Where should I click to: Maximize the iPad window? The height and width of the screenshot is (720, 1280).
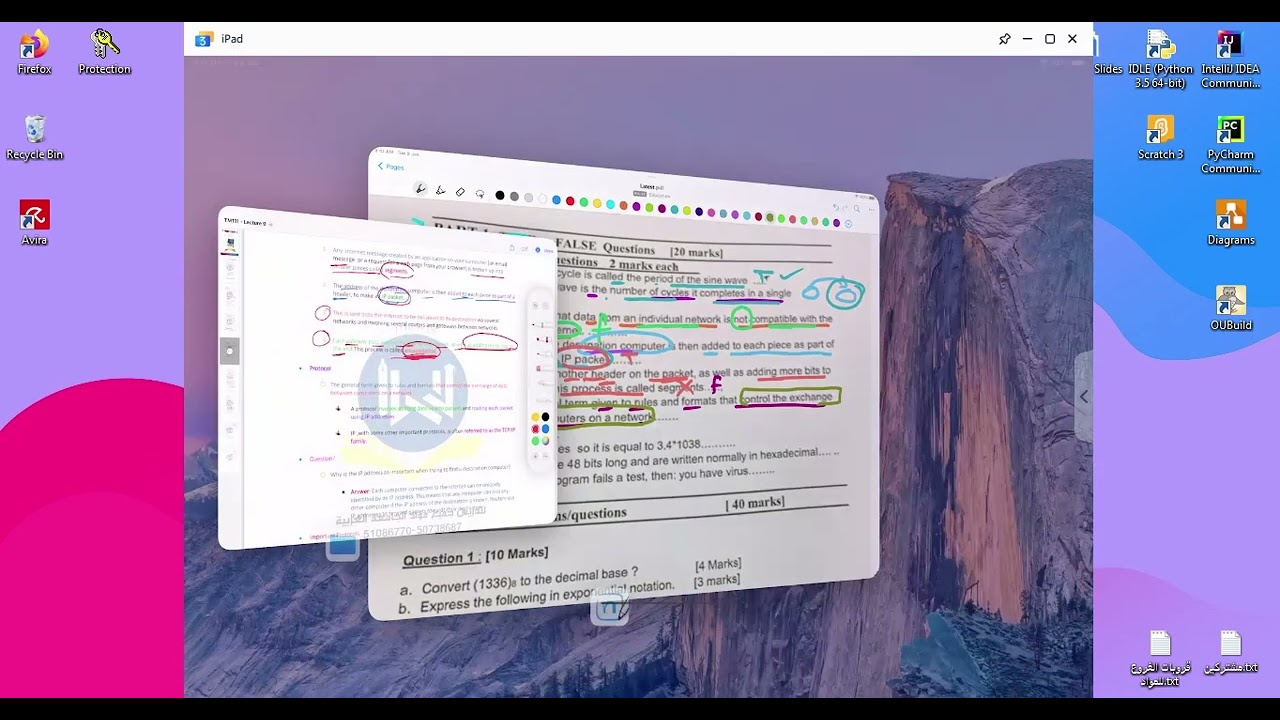[x=1050, y=39]
